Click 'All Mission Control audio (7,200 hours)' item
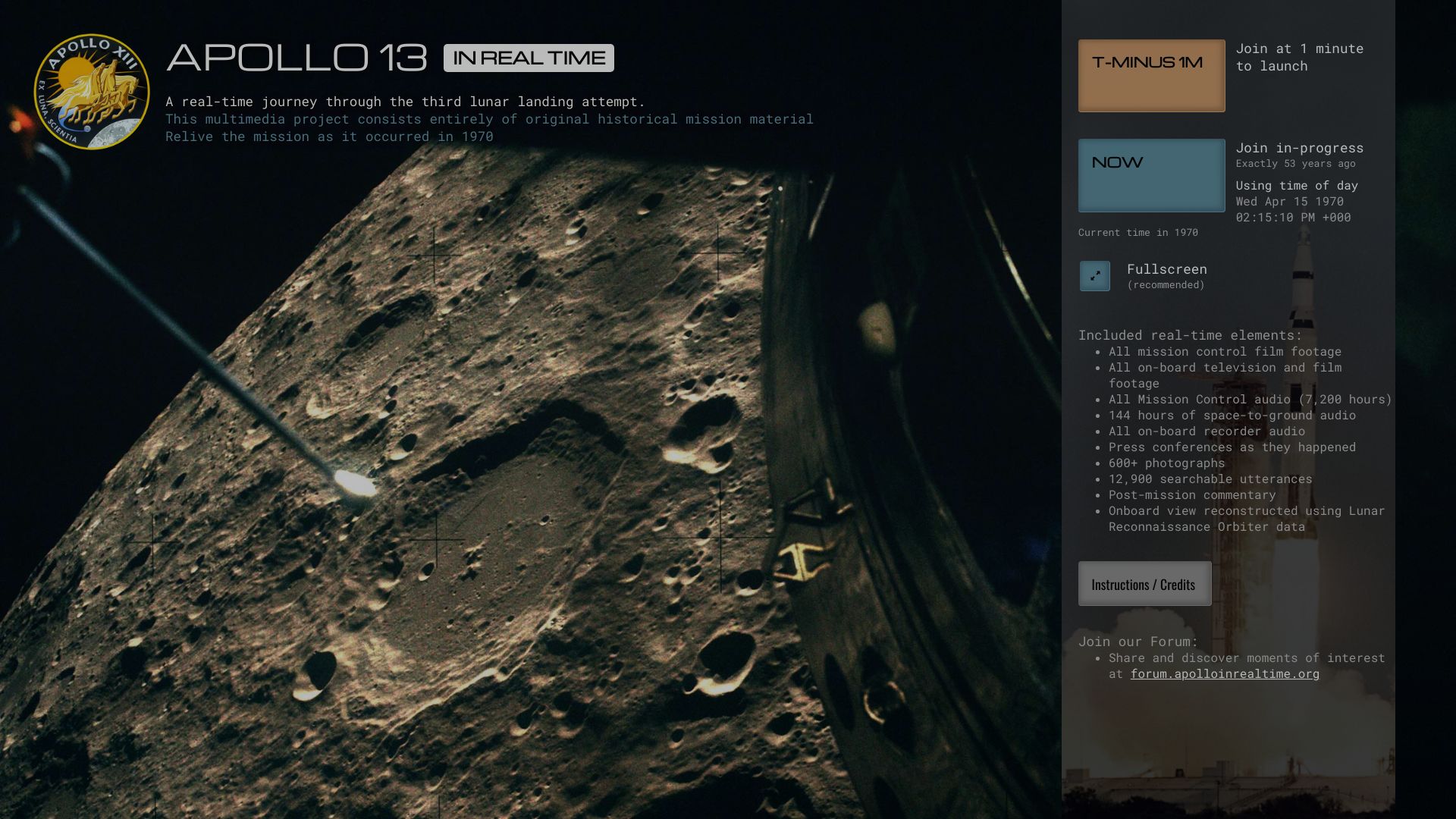 pyautogui.click(x=1250, y=400)
